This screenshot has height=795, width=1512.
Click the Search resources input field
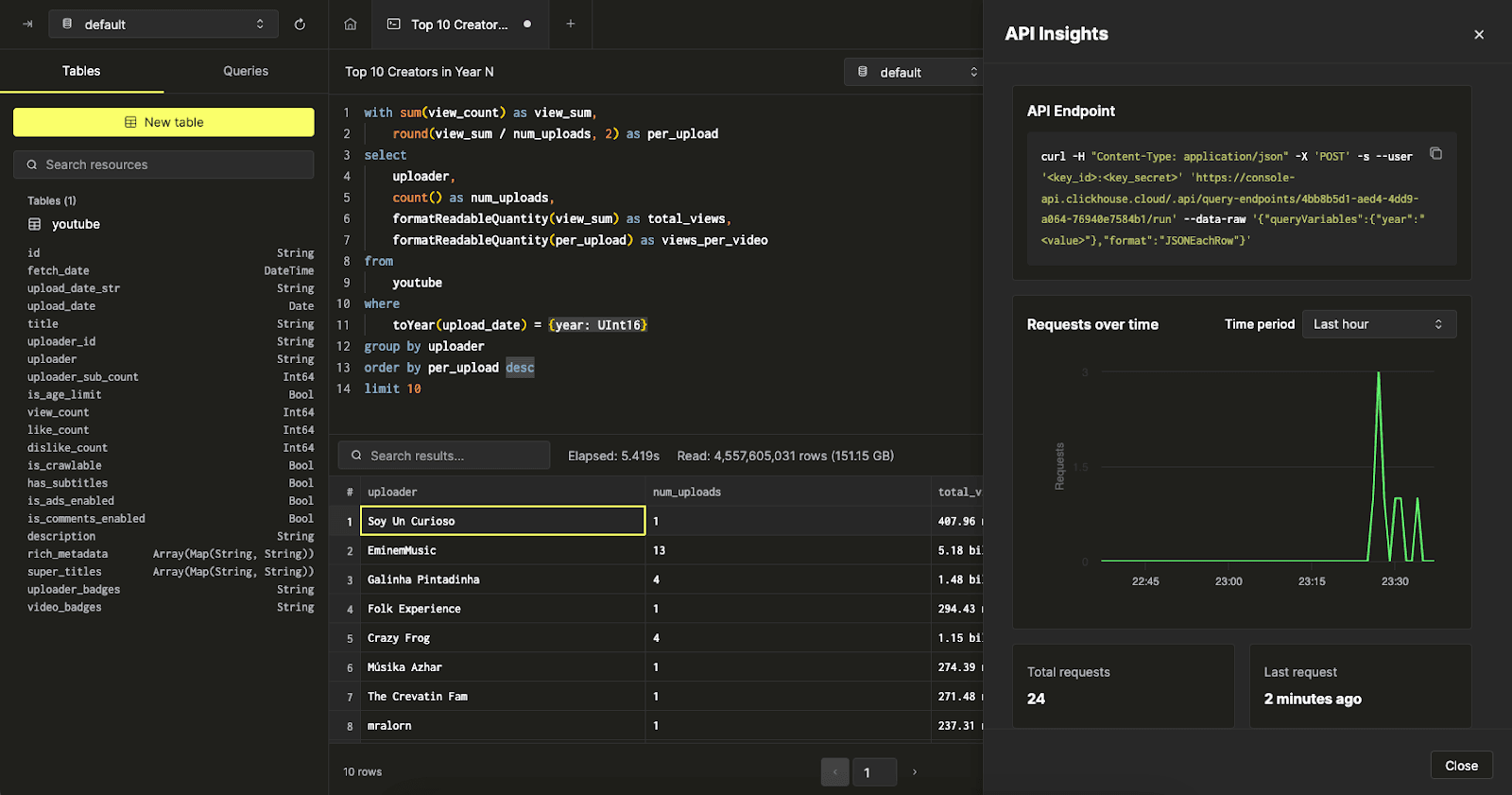click(163, 164)
